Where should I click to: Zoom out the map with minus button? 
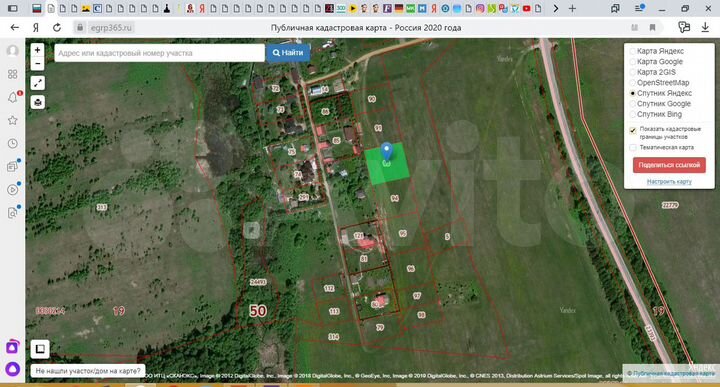[38, 63]
